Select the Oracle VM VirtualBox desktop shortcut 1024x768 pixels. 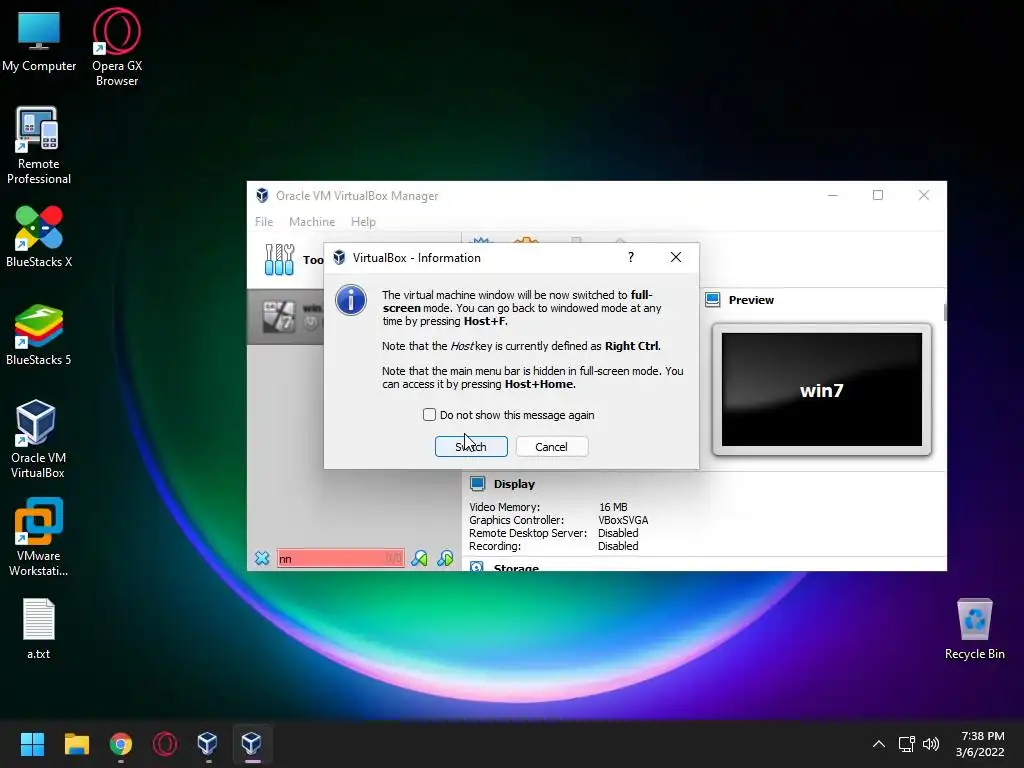click(x=37, y=439)
